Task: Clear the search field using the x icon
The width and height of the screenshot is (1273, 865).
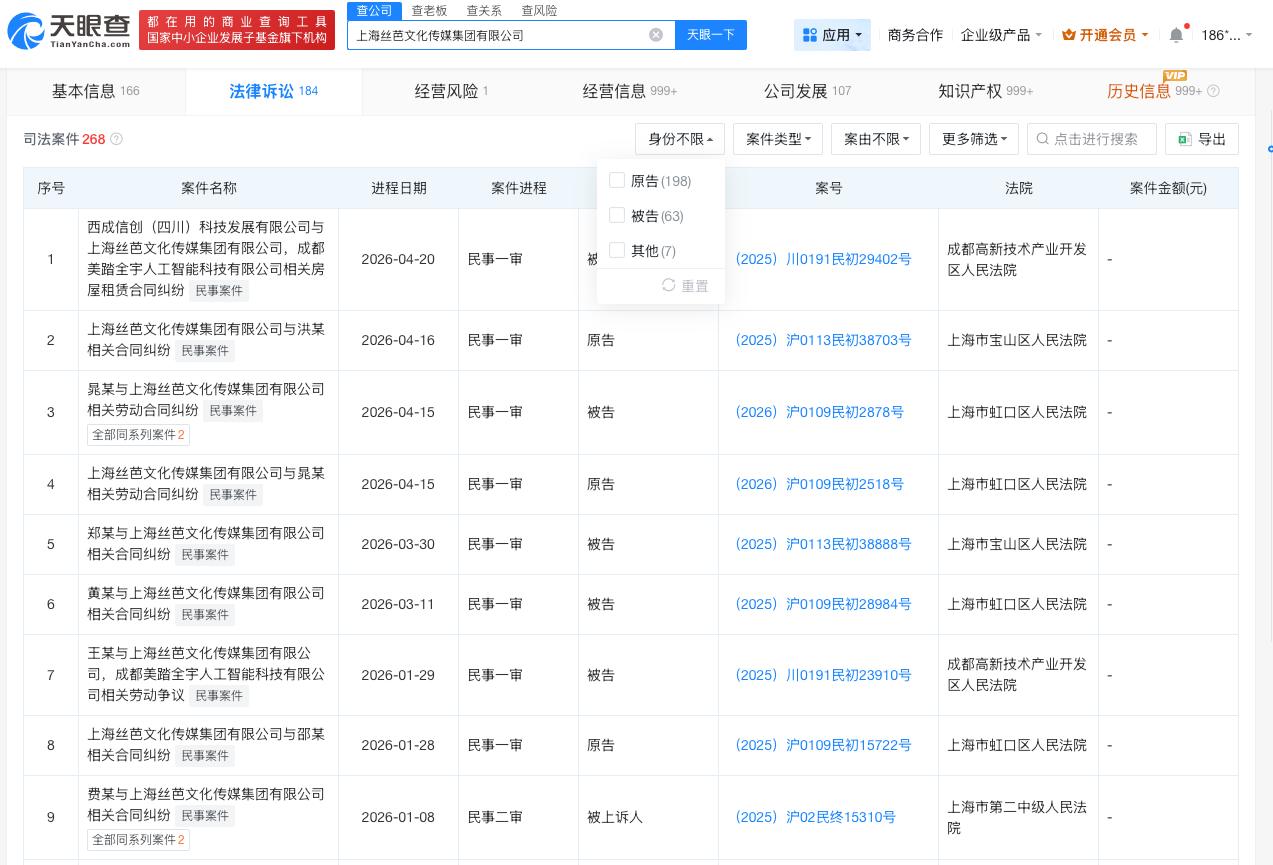Action: (656, 34)
